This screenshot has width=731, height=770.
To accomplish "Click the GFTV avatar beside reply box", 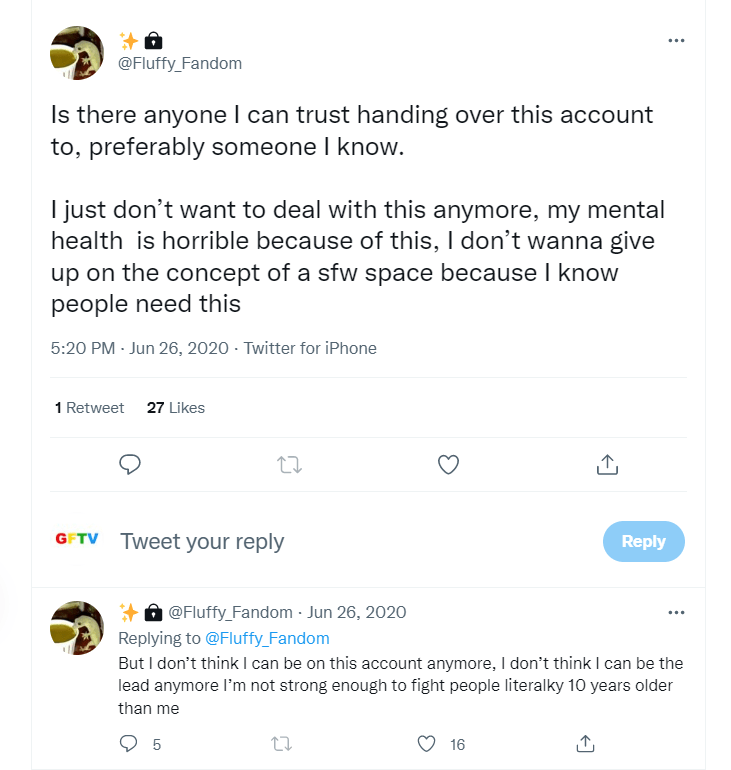I will (77, 539).
